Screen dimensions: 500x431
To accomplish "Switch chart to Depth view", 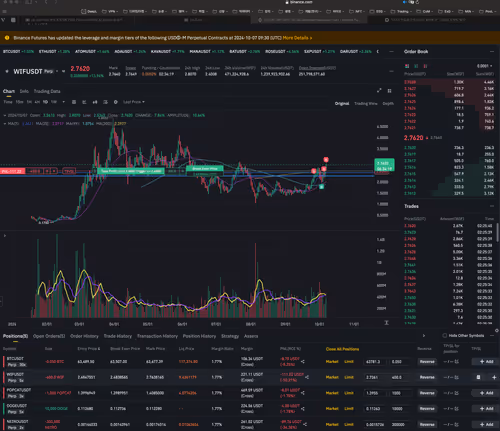I will [x=388, y=104].
